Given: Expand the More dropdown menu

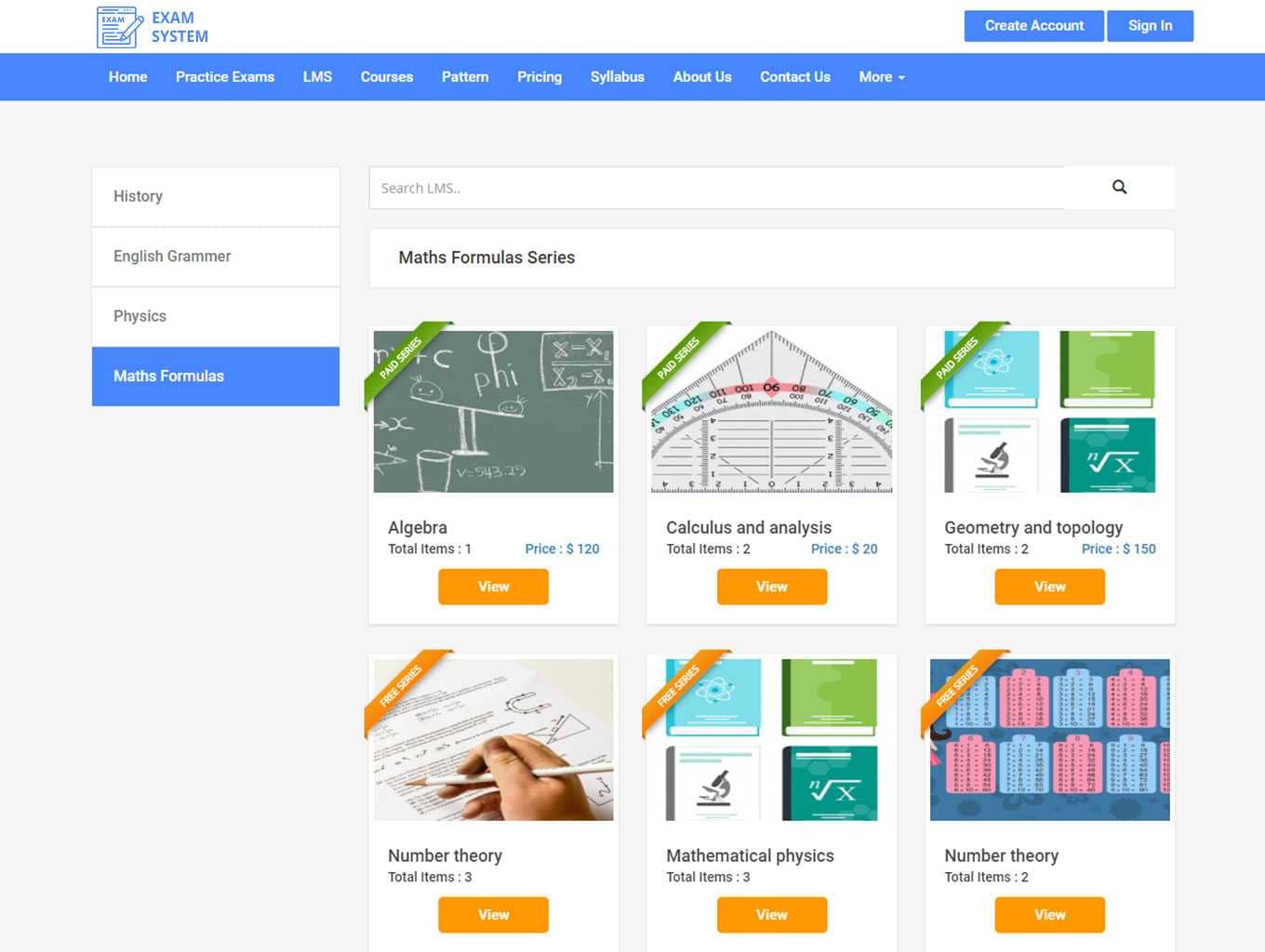Looking at the screenshot, I should click(x=881, y=77).
